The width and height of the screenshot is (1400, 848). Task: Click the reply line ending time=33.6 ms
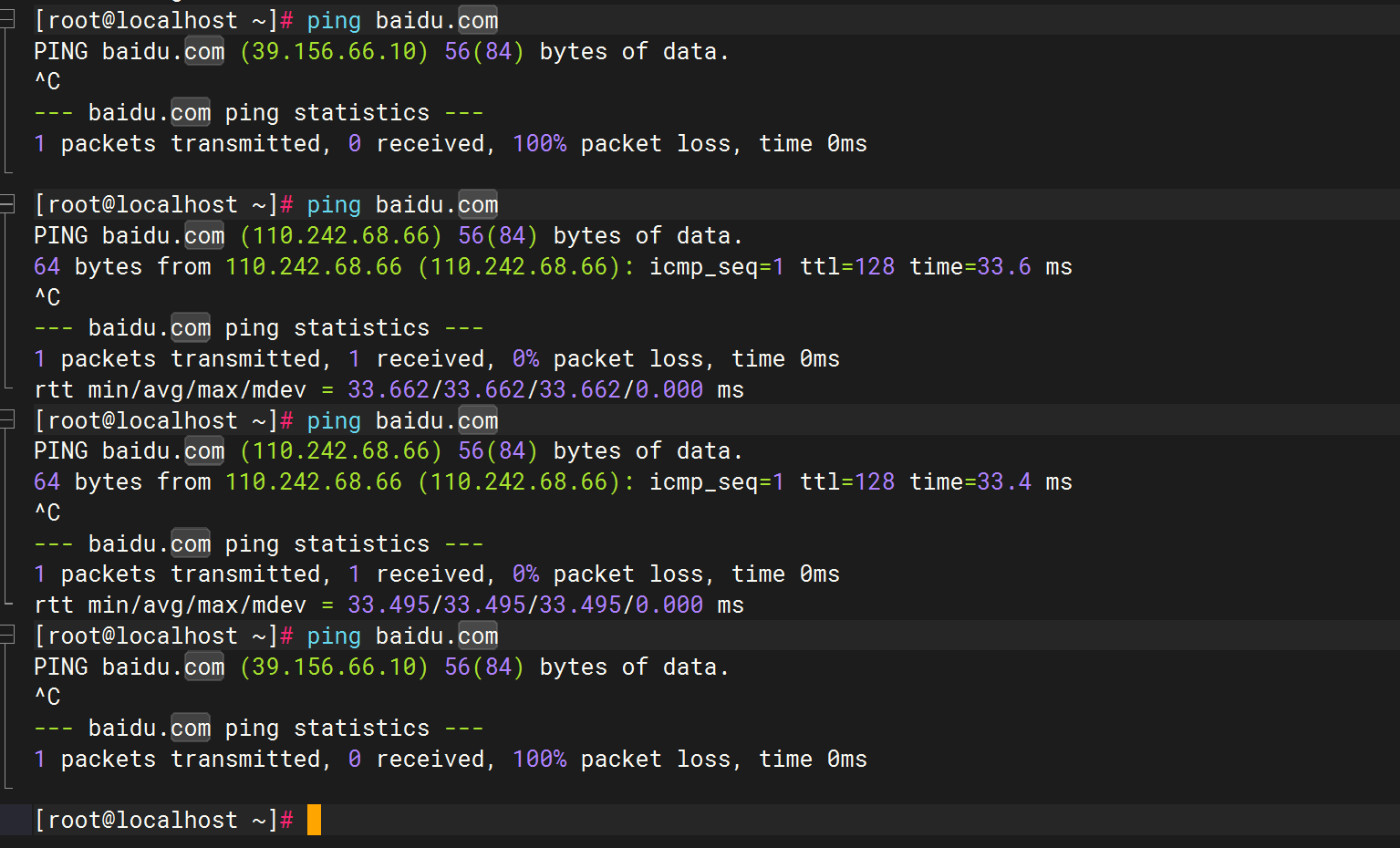click(x=553, y=266)
